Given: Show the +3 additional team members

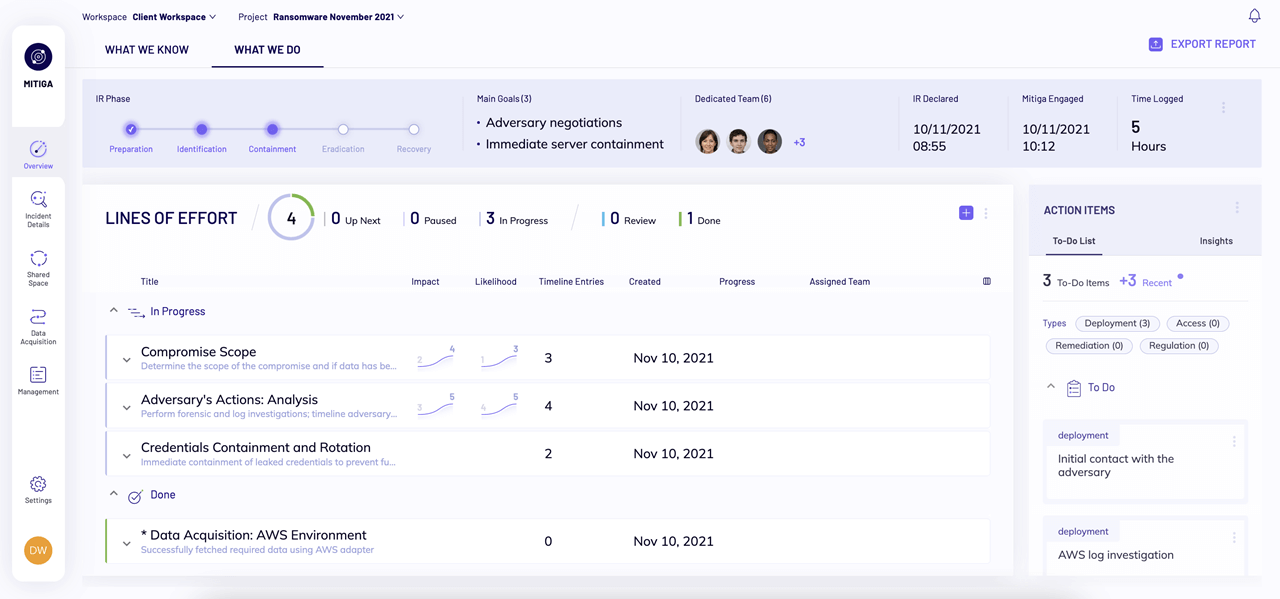Looking at the screenshot, I should point(799,142).
